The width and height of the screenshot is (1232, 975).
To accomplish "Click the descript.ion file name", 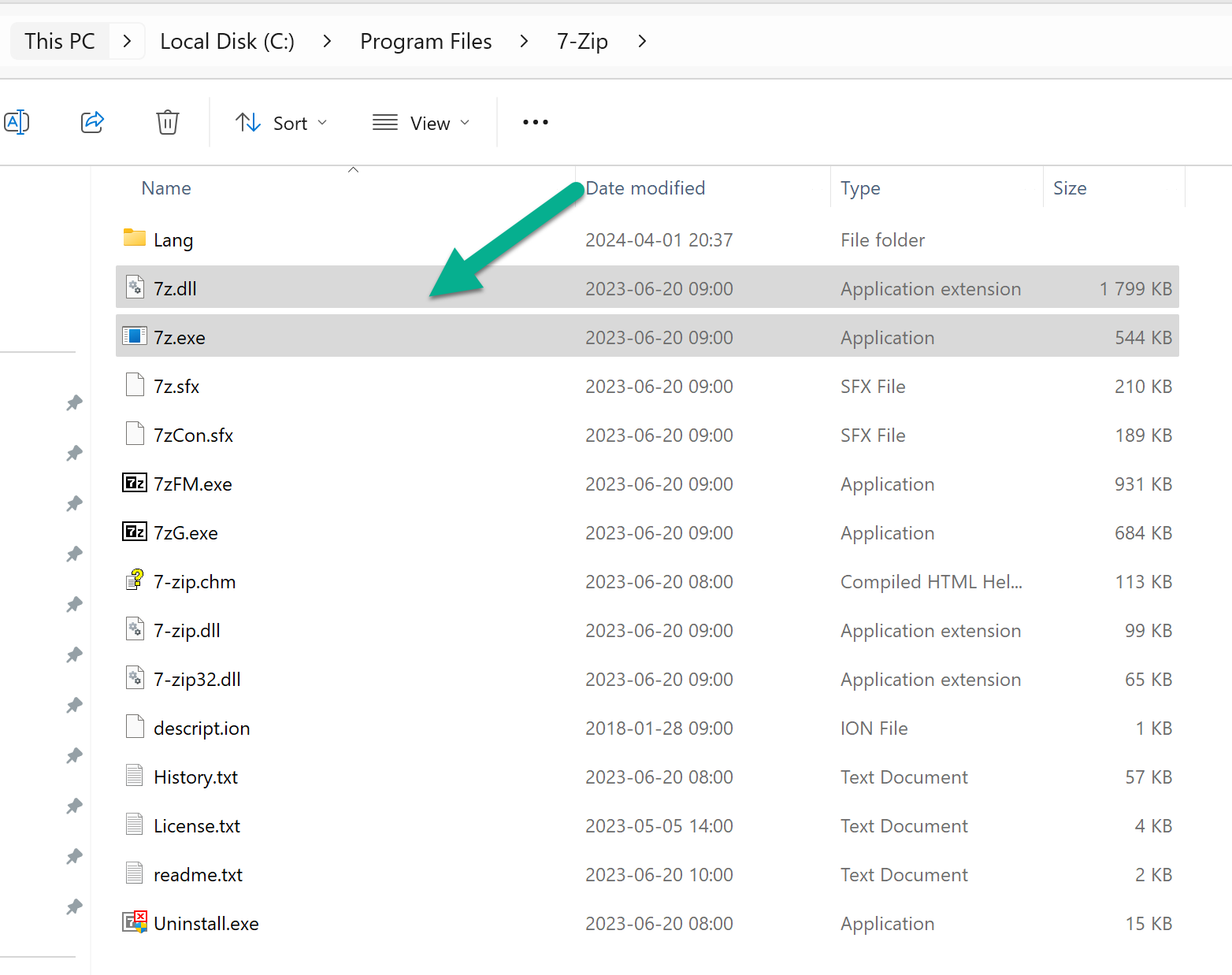I will [202, 728].
